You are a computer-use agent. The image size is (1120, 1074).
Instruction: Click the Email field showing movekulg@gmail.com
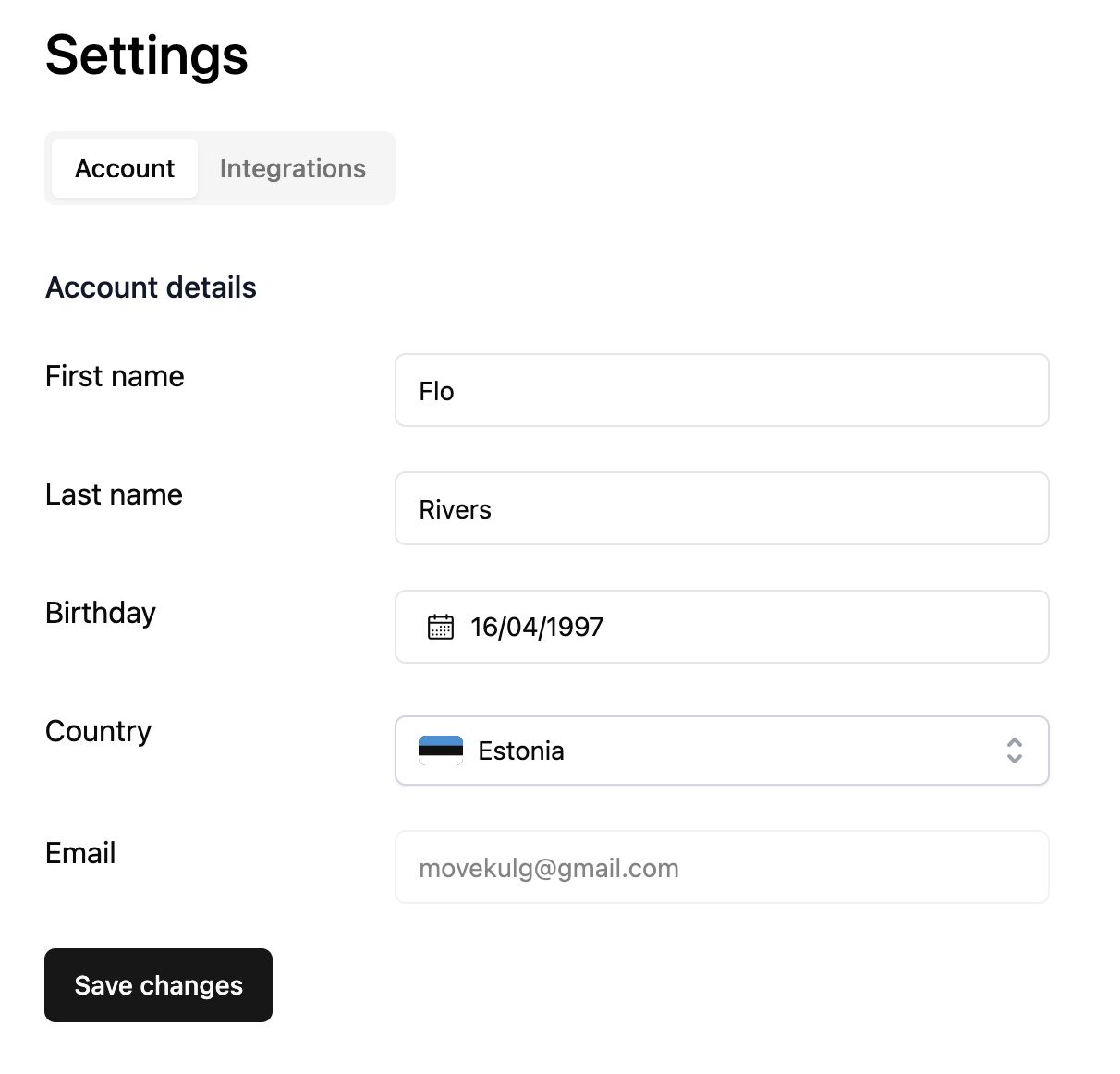(721, 867)
